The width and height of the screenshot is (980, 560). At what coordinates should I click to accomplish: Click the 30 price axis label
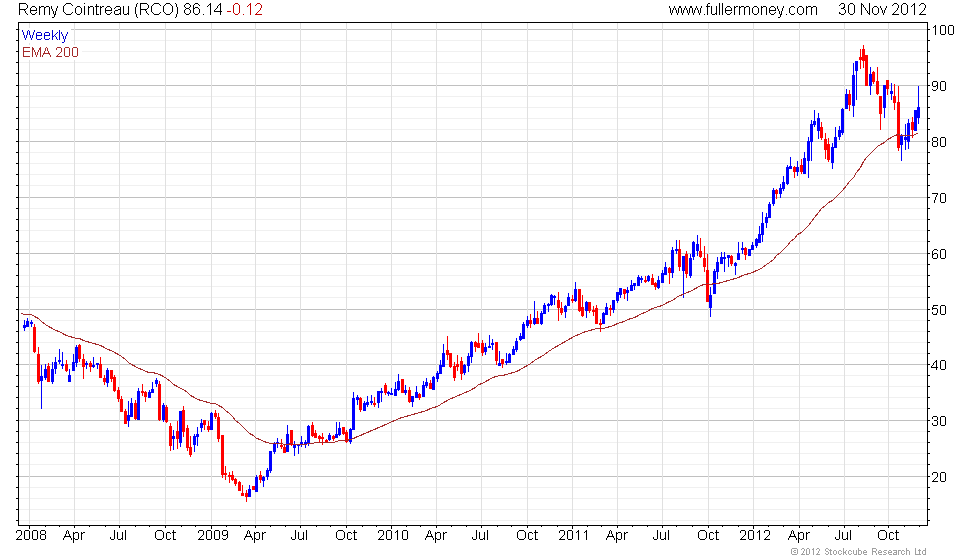click(939, 421)
